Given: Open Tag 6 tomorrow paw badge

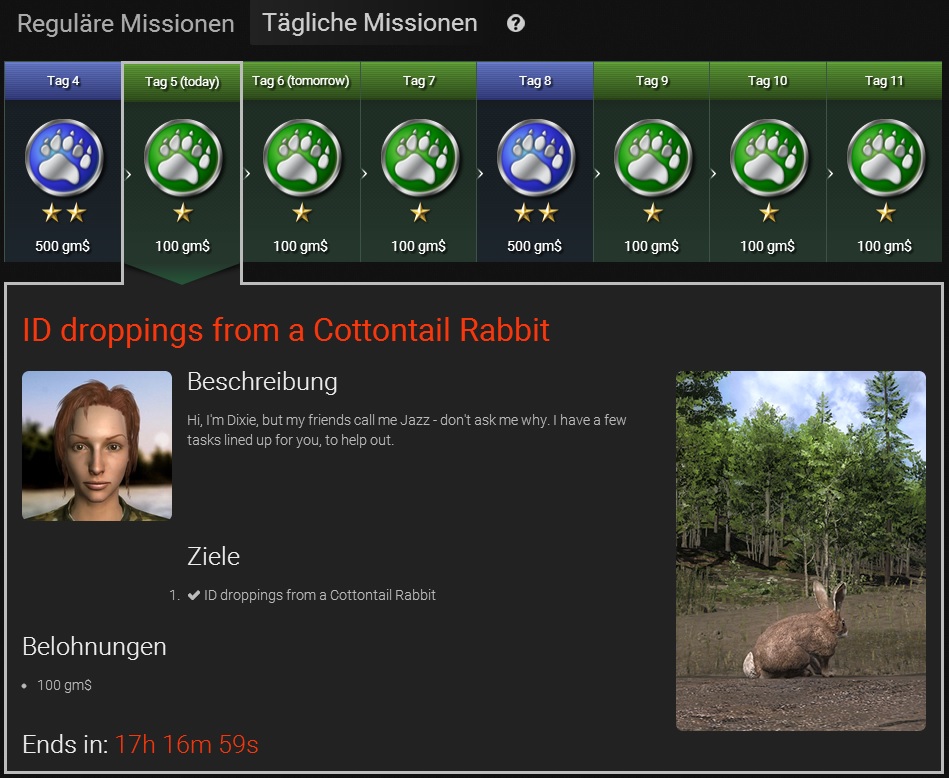Looking at the screenshot, I should tap(301, 157).
